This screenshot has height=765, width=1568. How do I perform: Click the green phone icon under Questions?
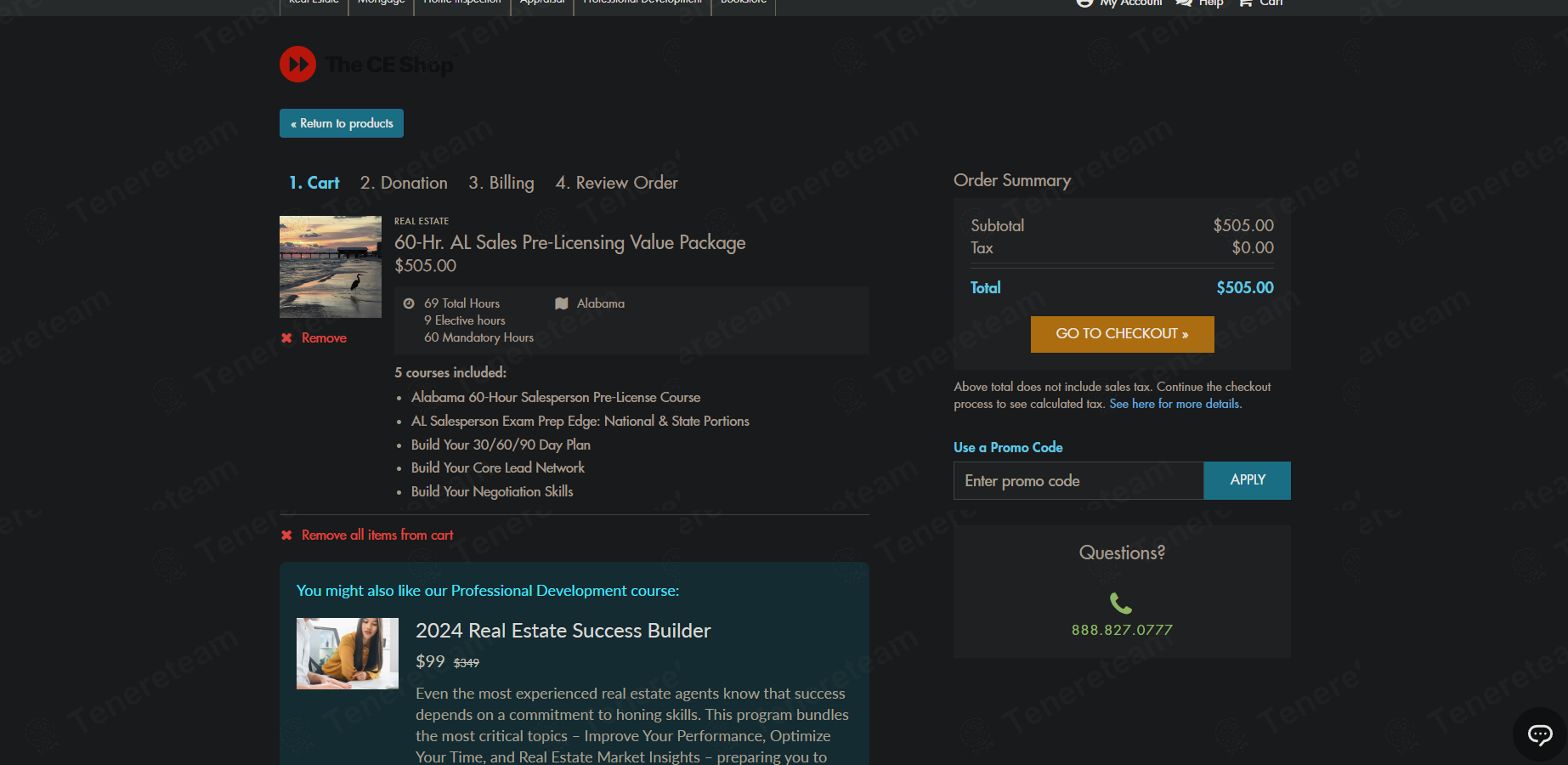coord(1121,603)
